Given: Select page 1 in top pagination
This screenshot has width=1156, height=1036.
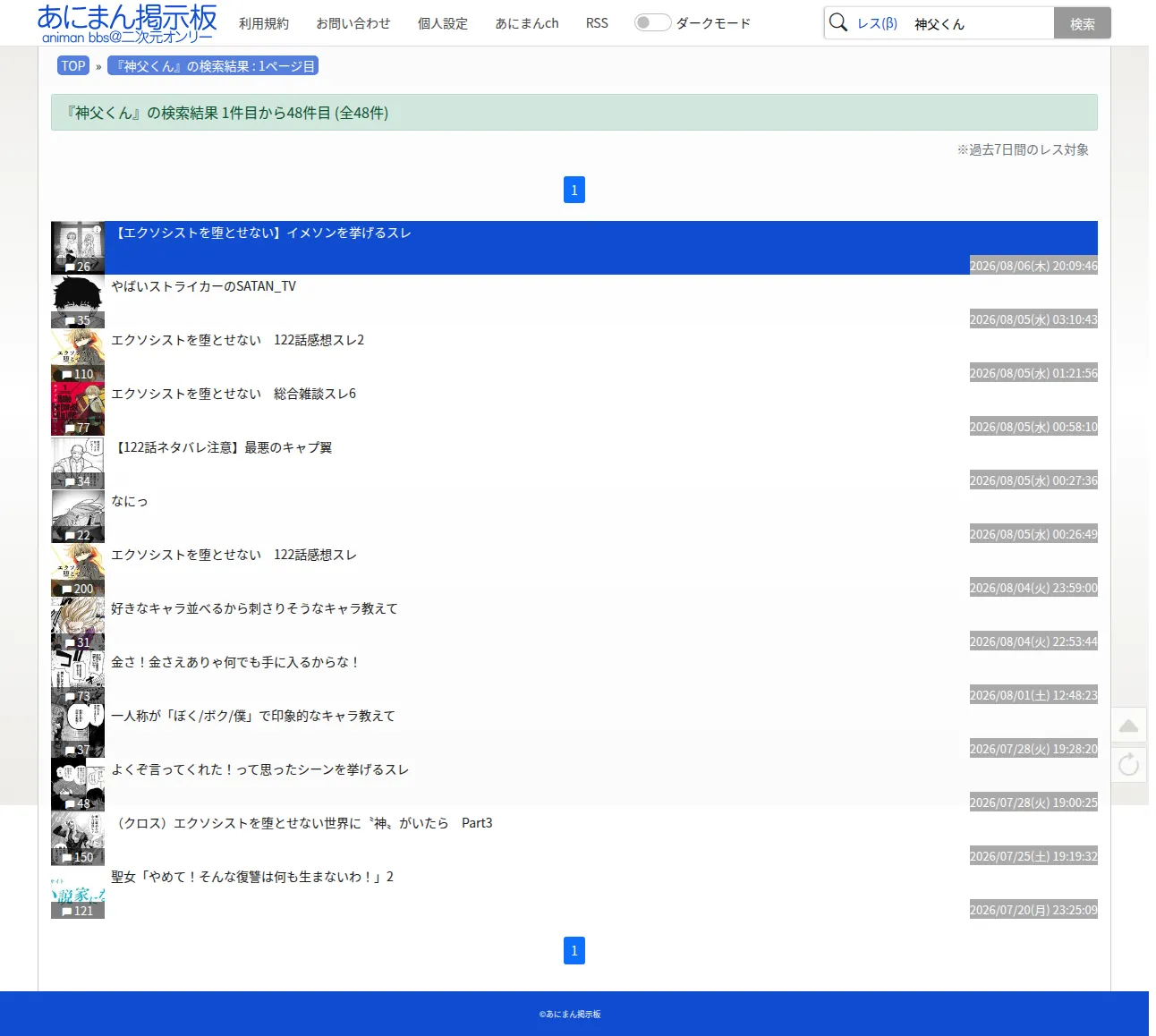Looking at the screenshot, I should click(x=574, y=190).
